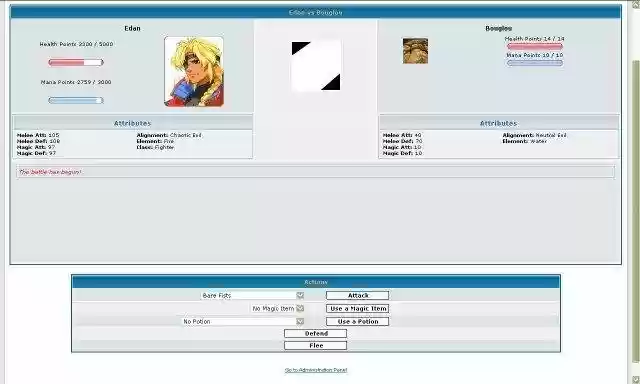This screenshot has height=384, width=640.
Task: Click the Actions panel header
Action: [x=316, y=282]
